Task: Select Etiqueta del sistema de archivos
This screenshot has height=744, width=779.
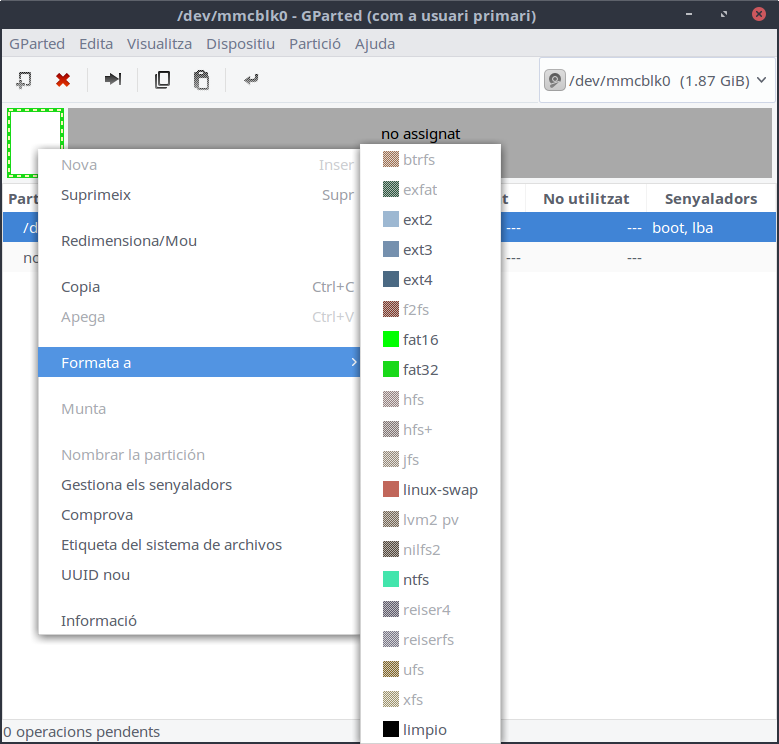Action: (199, 545)
